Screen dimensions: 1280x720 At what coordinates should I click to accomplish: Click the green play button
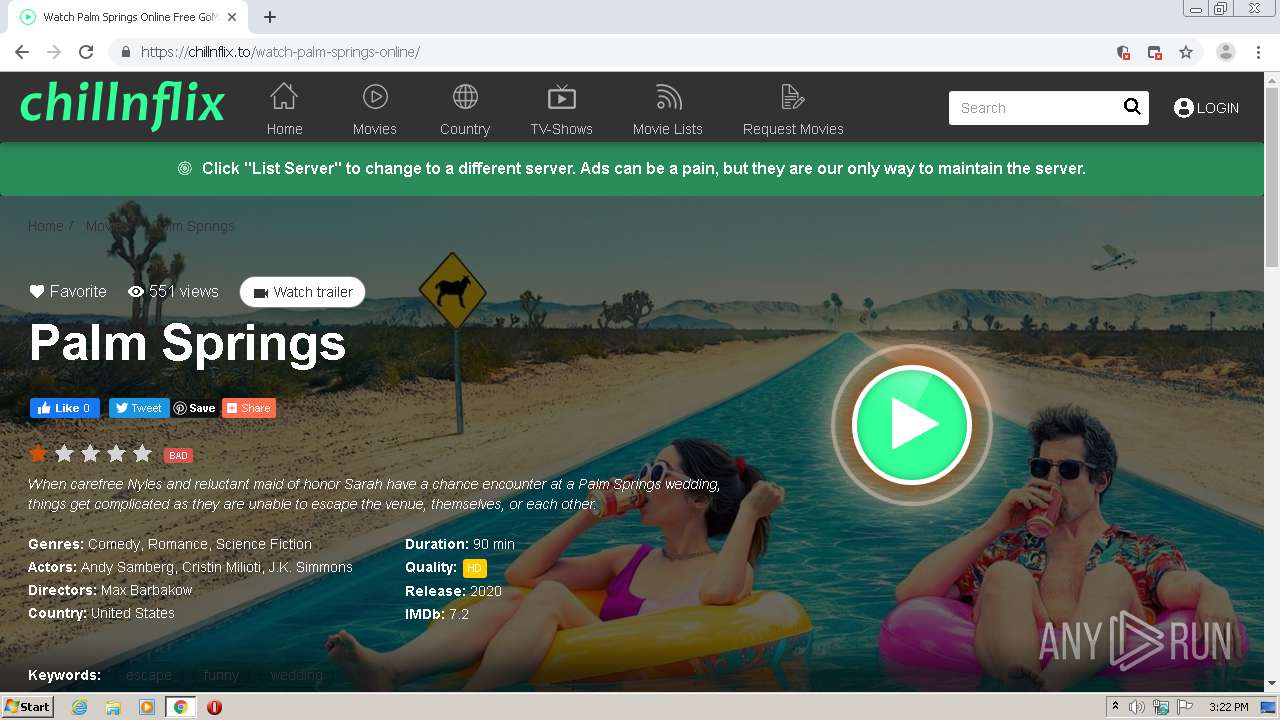(911, 425)
